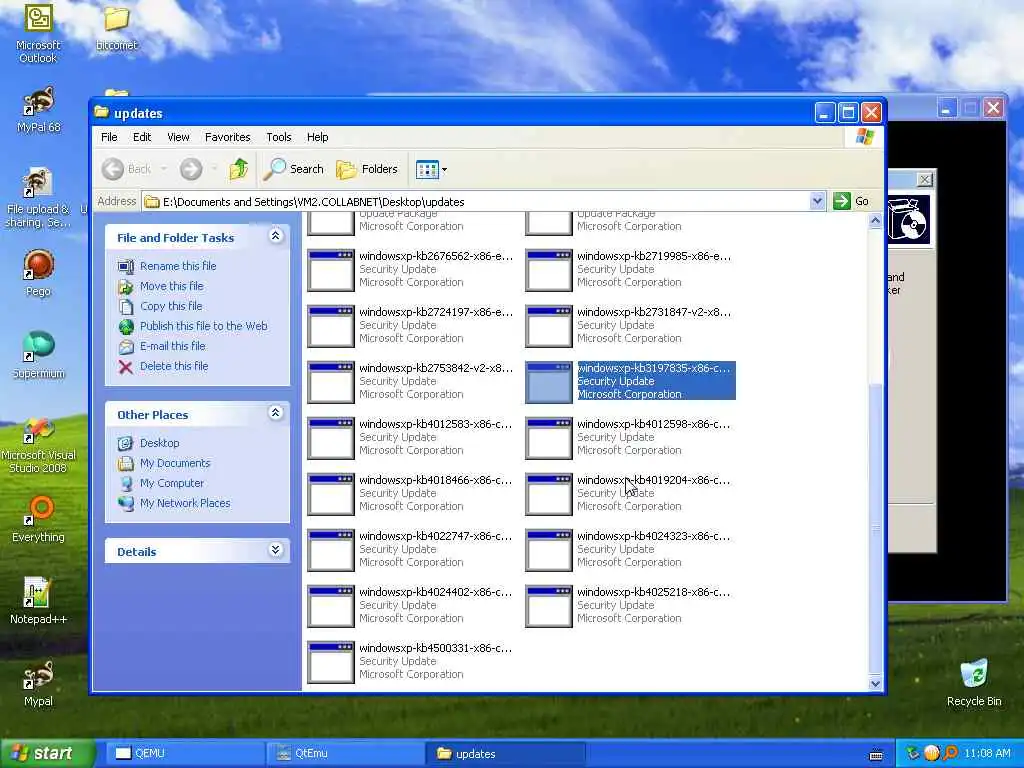Screen dimensions: 1024x768
Task: Click E-mail this file
Action: click(172, 346)
